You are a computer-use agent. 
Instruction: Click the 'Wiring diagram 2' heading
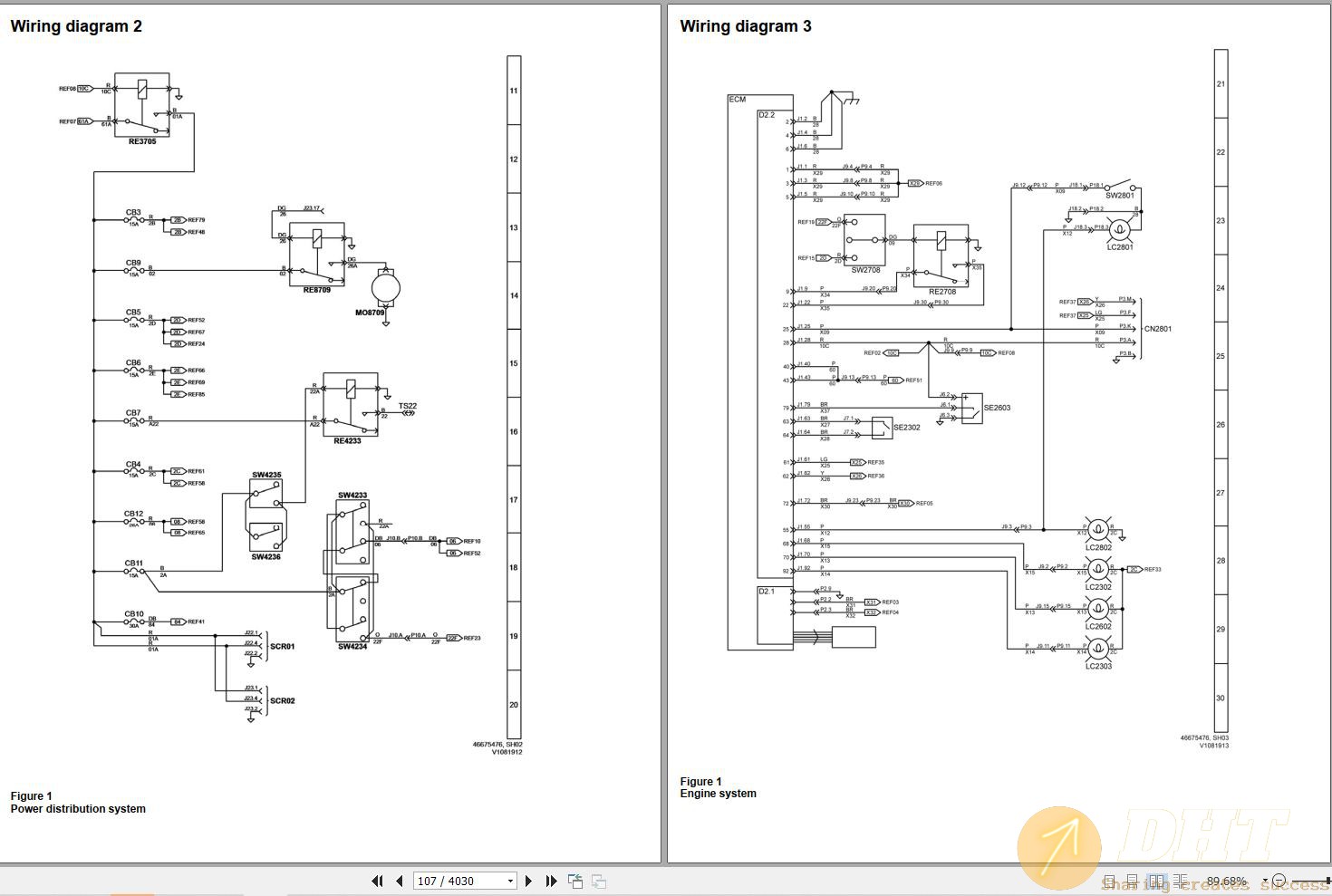click(76, 26)
